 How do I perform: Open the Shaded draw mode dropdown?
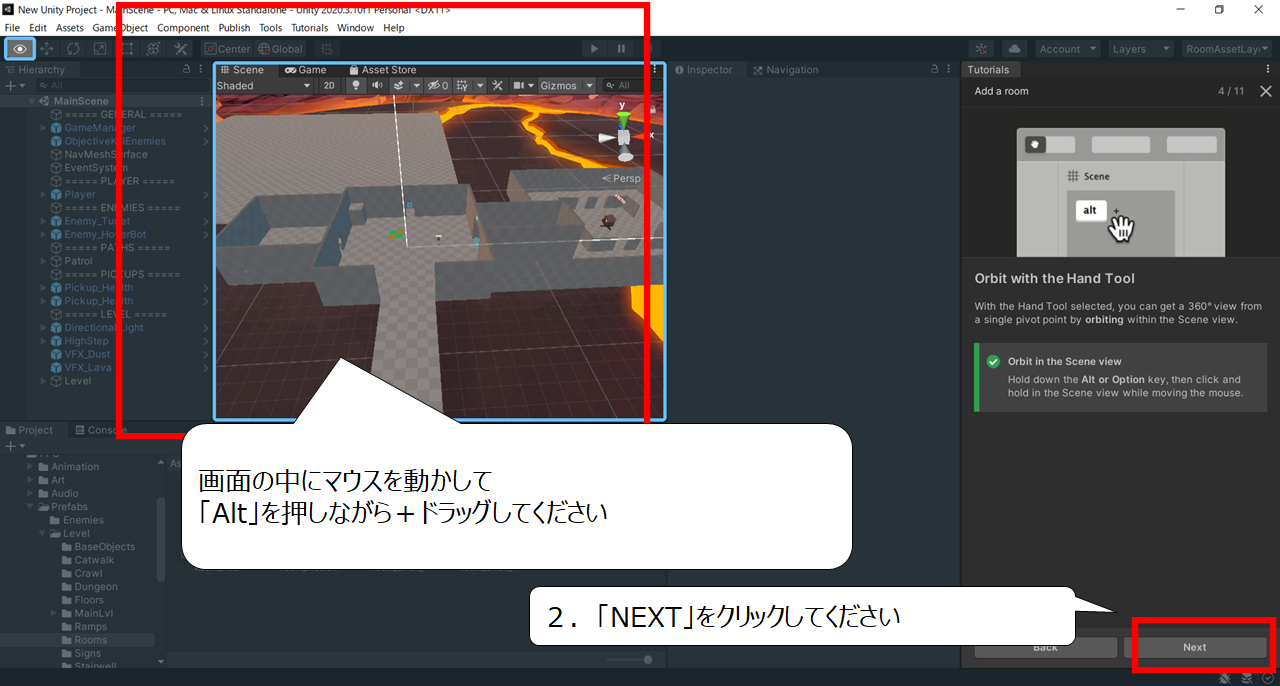click(x=264, y=86)
